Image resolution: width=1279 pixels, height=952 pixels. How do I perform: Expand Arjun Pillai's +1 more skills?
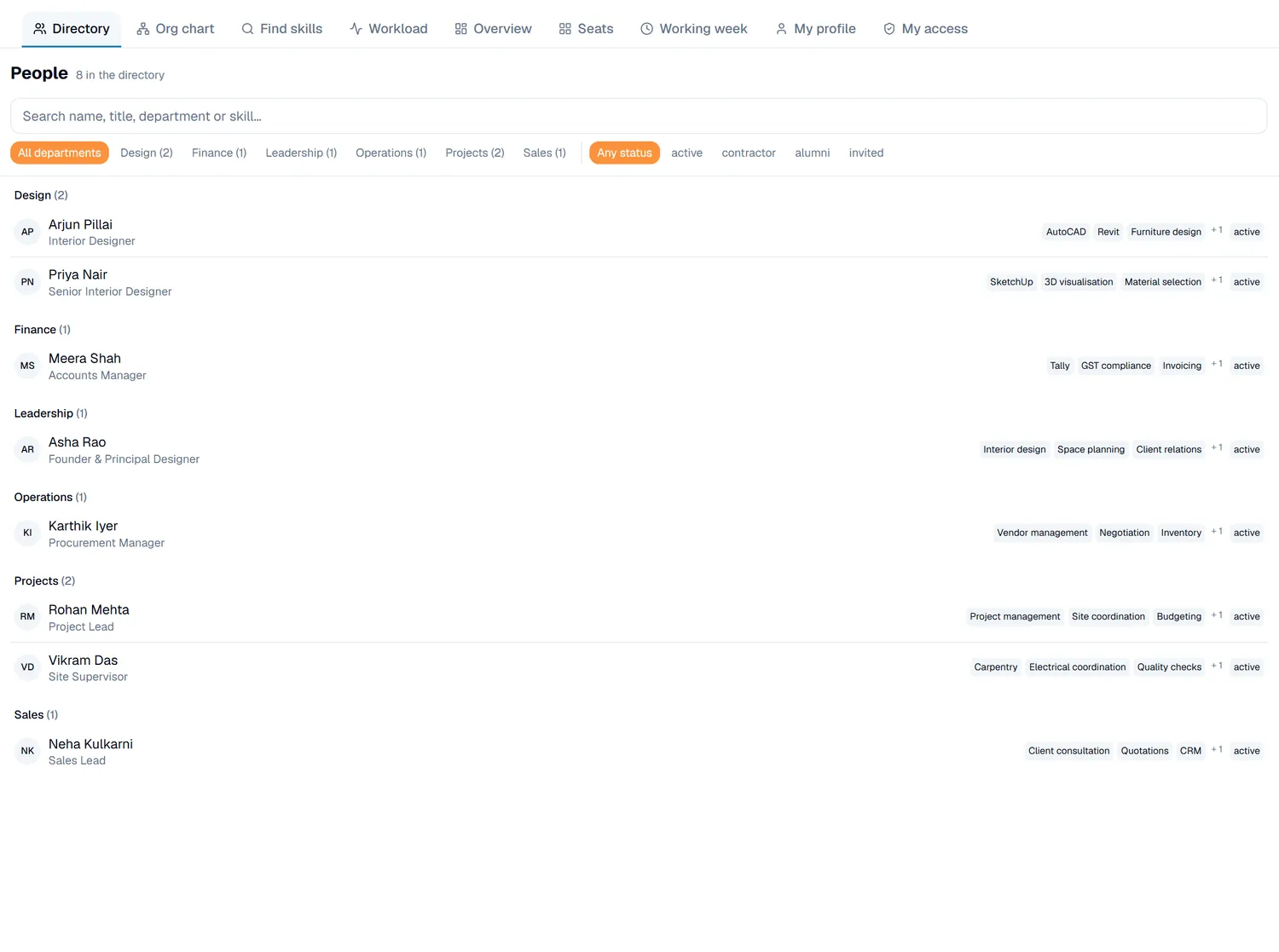[1217, 230]
